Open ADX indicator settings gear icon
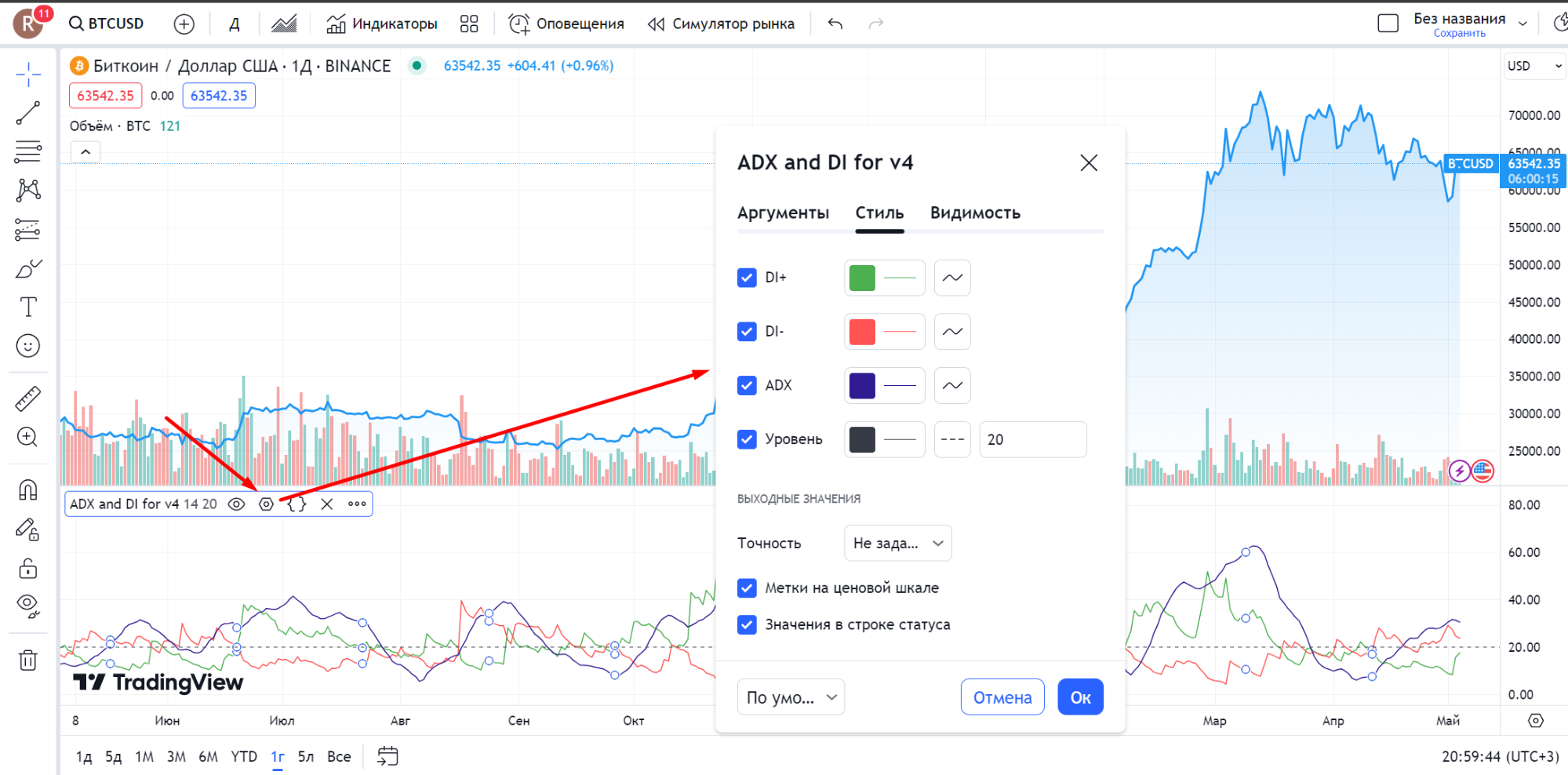Viewport: 1568px width, 775px height. (x=267, y=504)
